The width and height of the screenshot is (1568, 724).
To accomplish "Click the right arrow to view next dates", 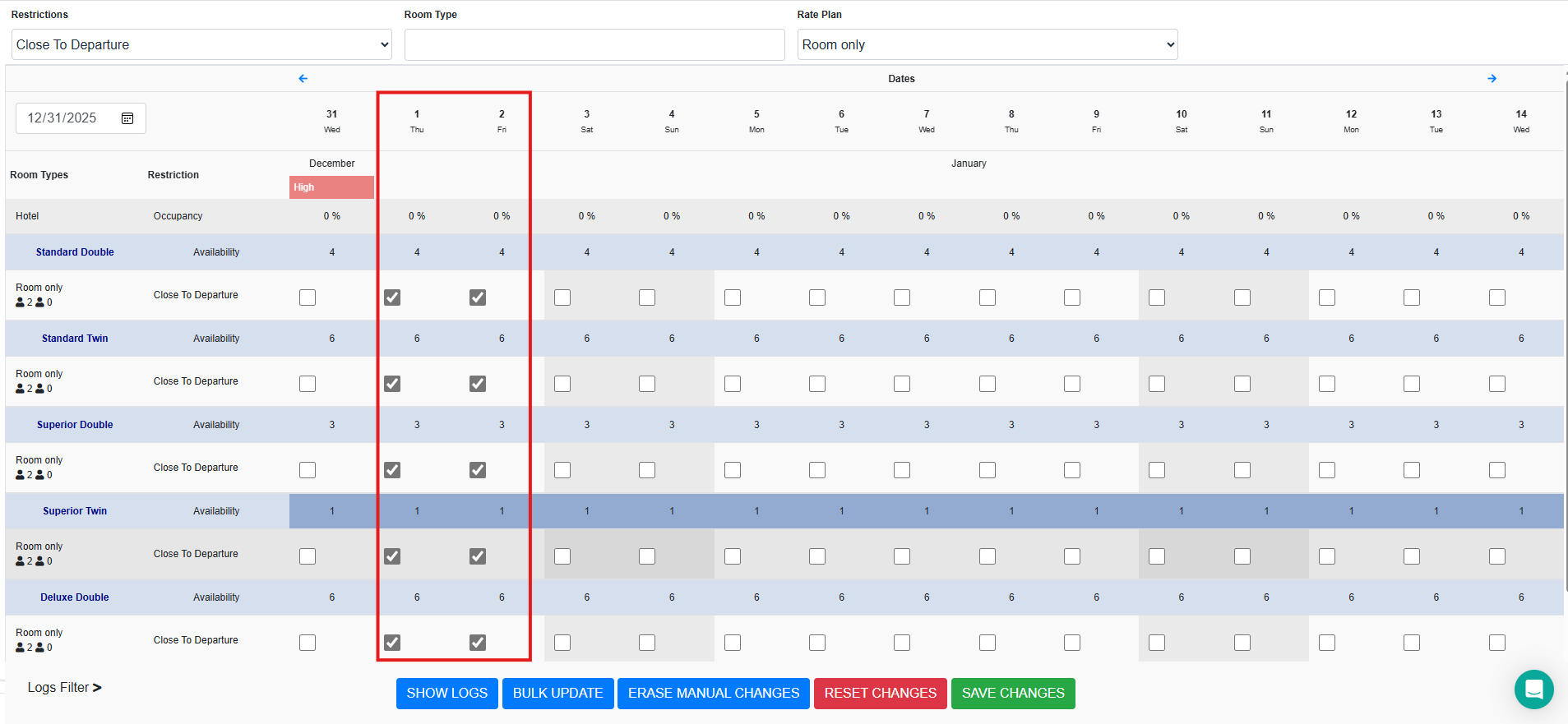I will (1492, 79).
